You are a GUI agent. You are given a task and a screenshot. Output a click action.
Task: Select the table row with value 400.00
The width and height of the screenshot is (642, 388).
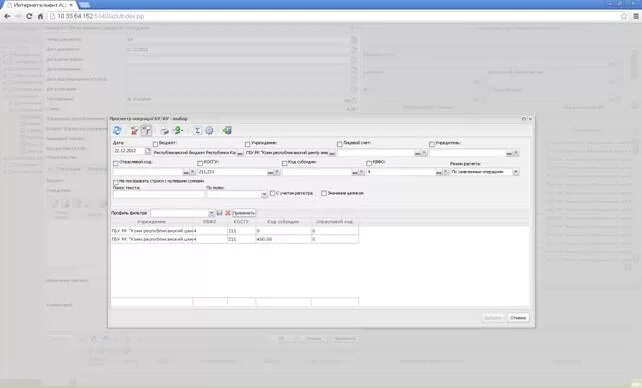235,239
